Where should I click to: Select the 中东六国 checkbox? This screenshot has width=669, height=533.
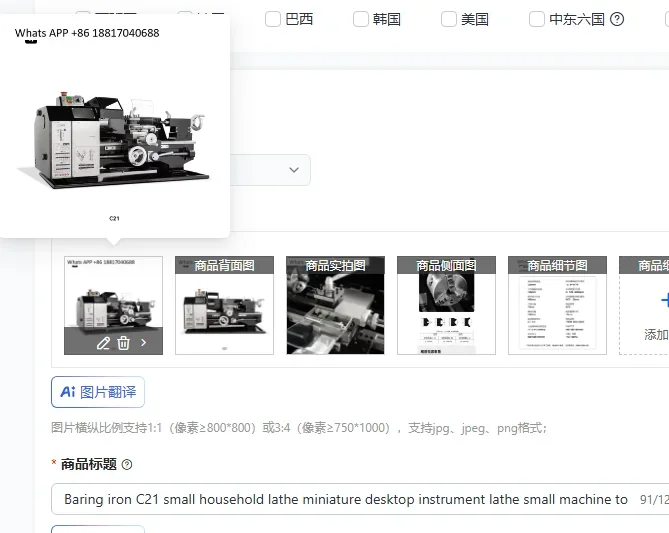tap(537, 19)
